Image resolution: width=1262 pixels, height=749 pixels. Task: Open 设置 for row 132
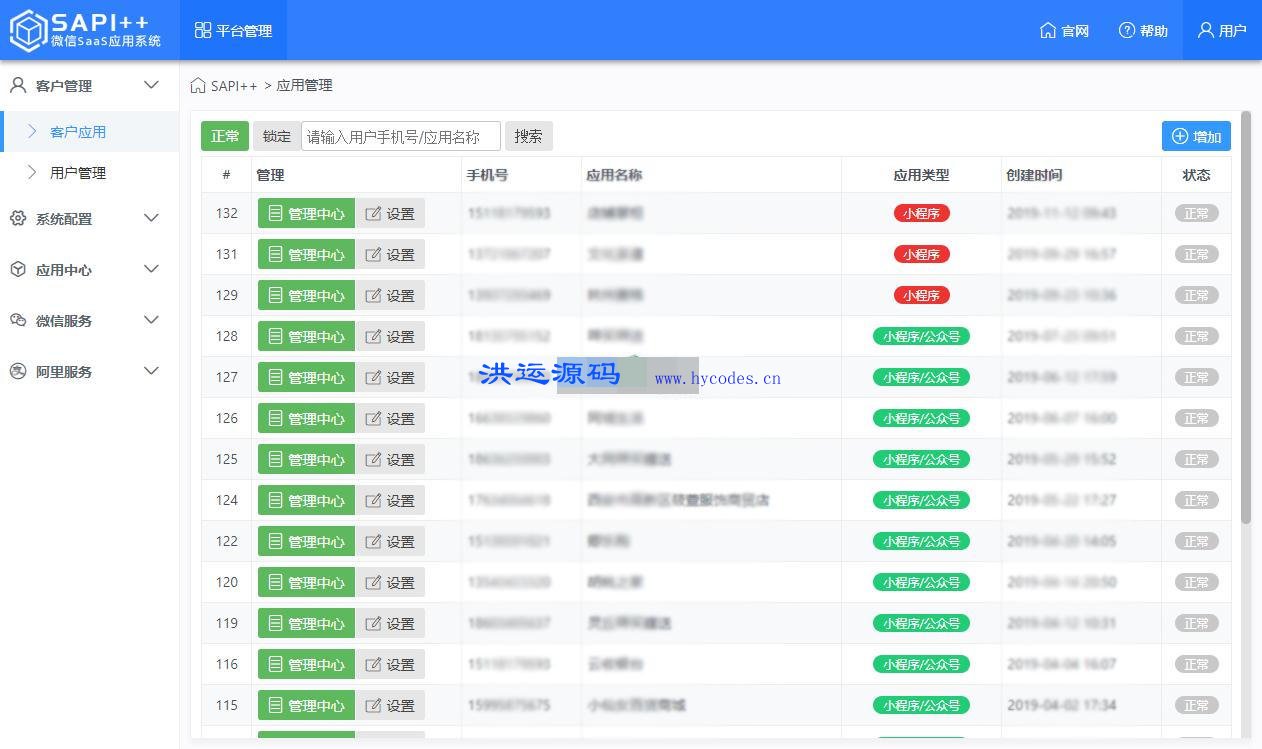[390, 213]
